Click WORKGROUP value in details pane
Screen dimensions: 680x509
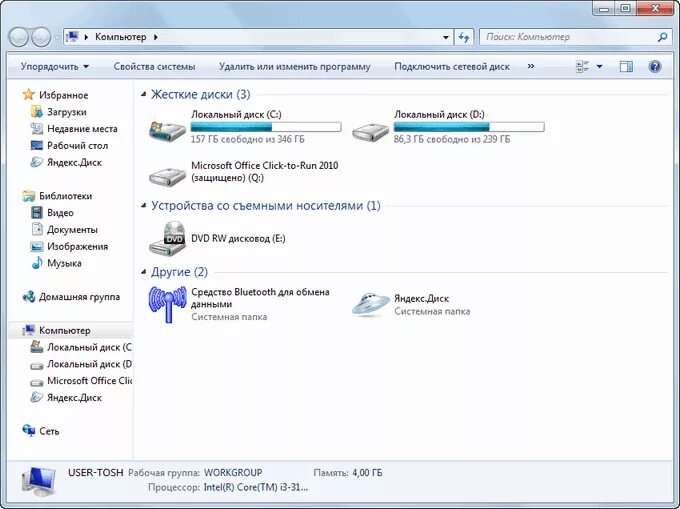coord(233,472)
